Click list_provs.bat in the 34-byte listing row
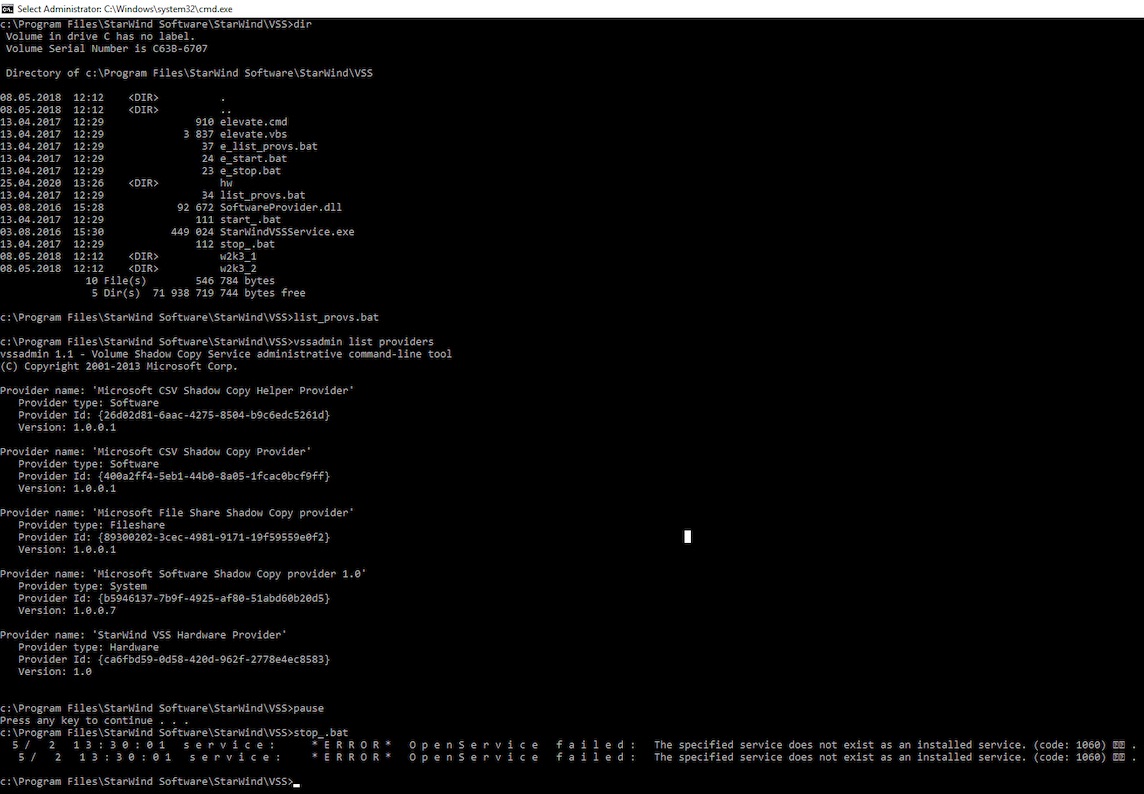 pyautogui.click(x=263, y=196)
